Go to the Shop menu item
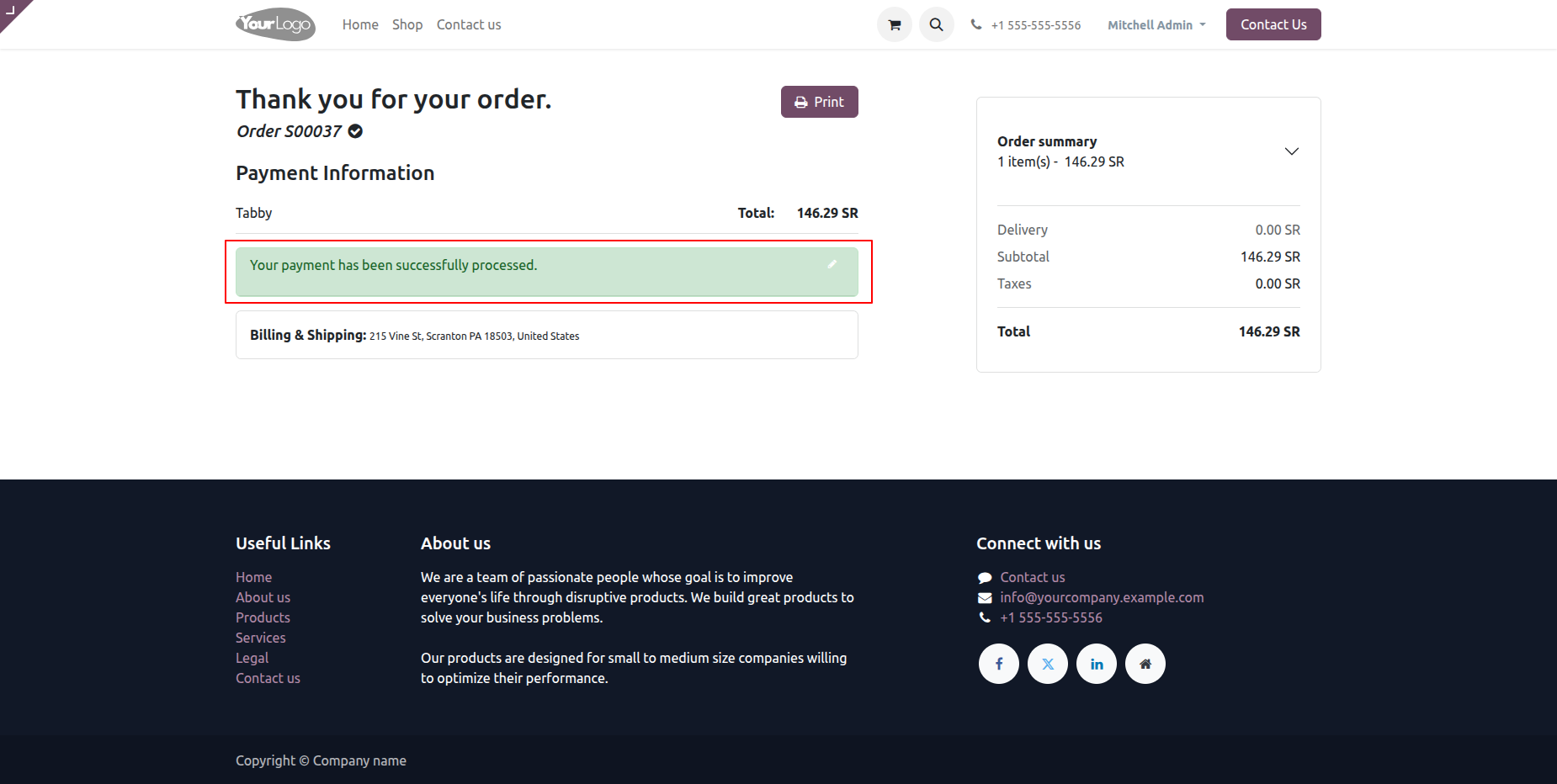Viewport: 1557px width, 784px height. tap(407, 25)
